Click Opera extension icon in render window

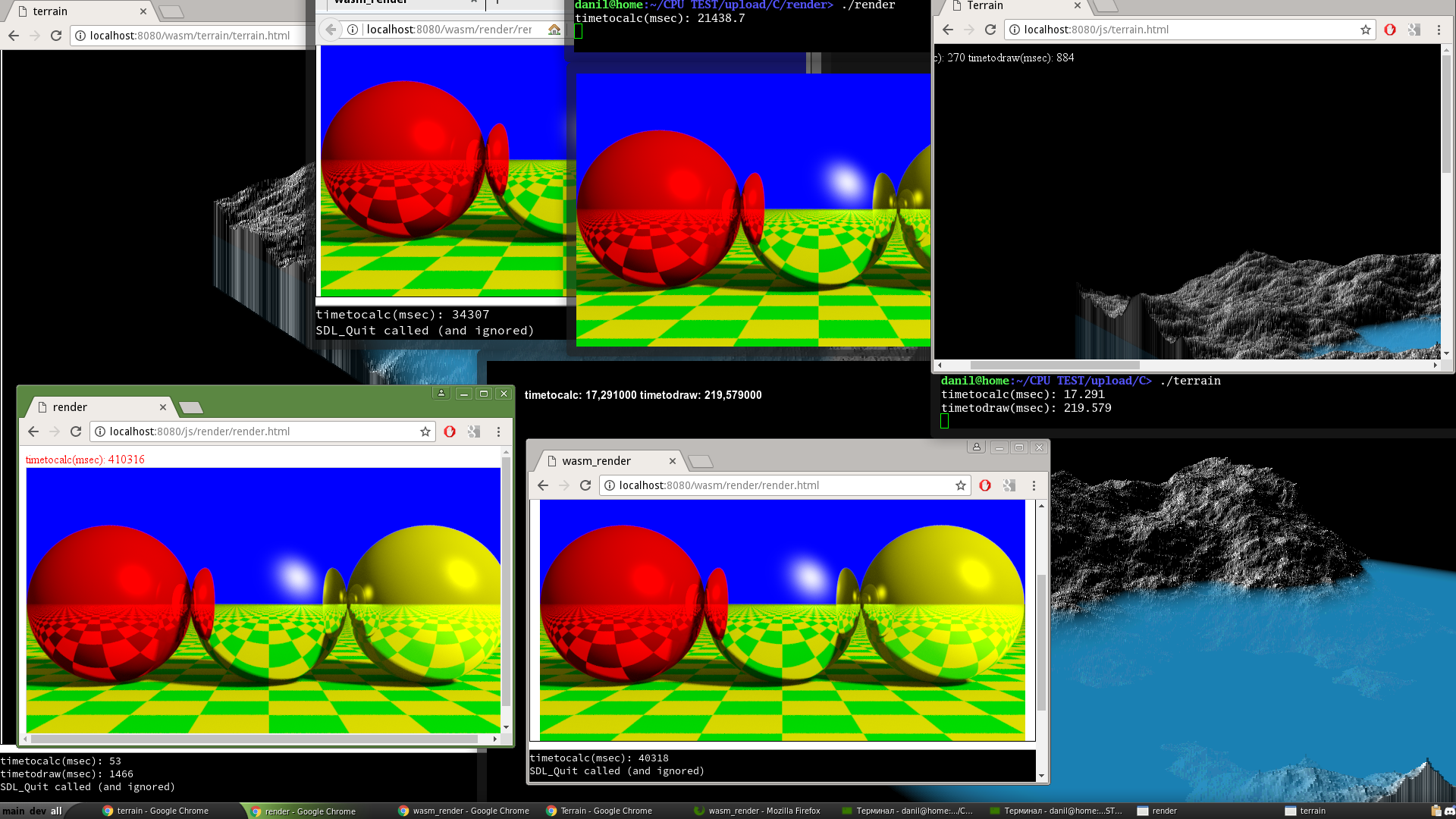pos(450,431)
